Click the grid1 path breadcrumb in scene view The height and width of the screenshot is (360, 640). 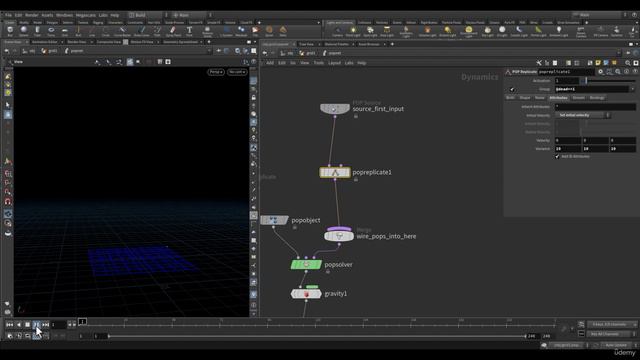coord(50,51)
